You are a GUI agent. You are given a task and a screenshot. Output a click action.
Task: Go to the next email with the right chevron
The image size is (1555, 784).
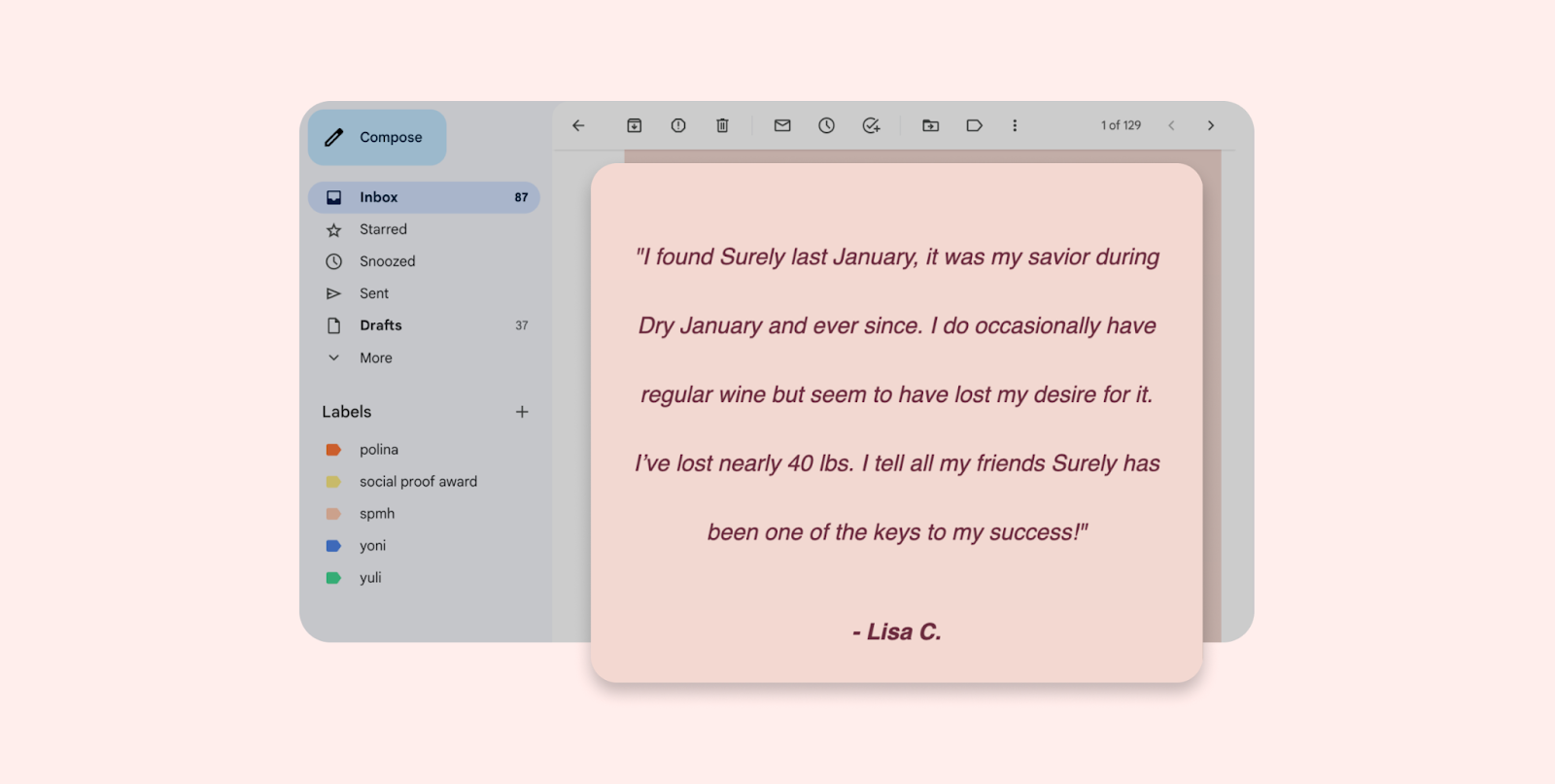click(1211, 125)
